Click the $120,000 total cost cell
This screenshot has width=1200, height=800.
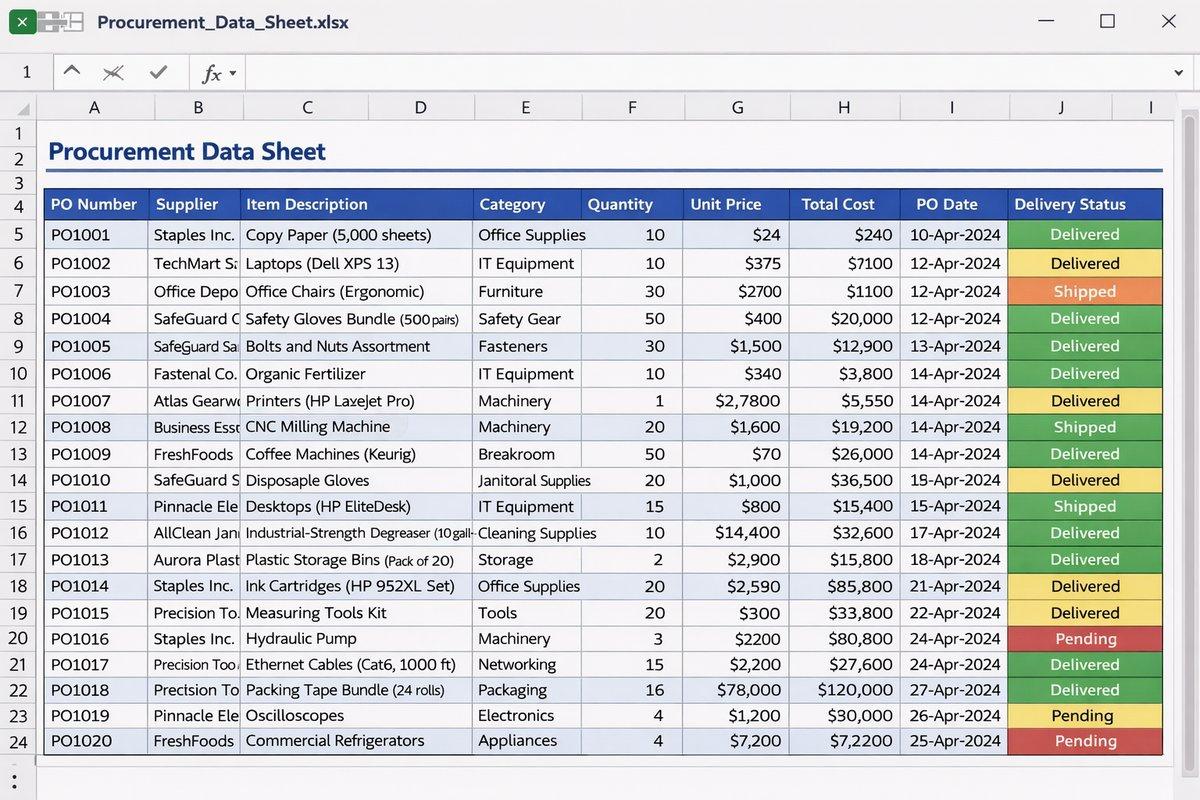pos(846,690)
